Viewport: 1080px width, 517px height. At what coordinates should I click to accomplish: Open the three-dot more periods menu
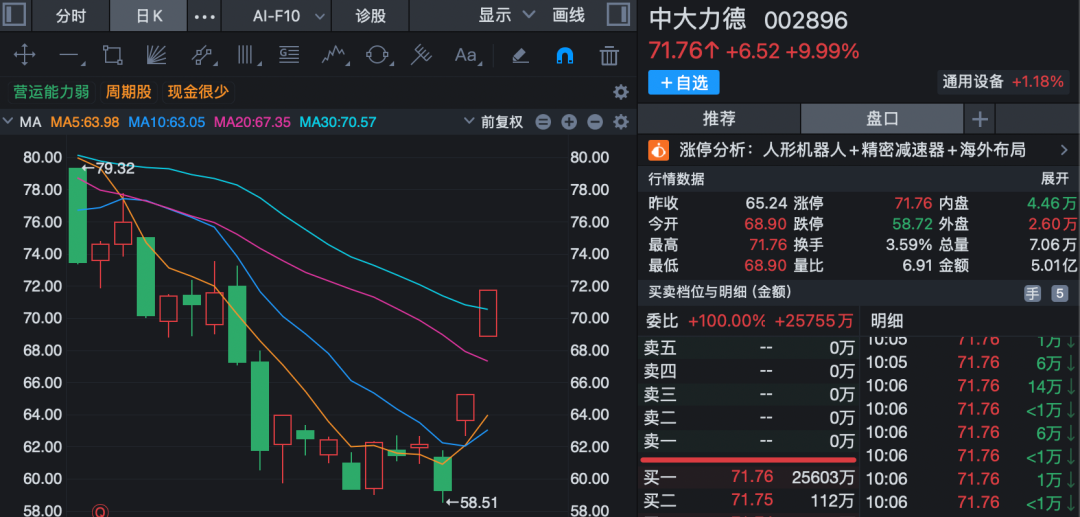(x=205, y=16)
